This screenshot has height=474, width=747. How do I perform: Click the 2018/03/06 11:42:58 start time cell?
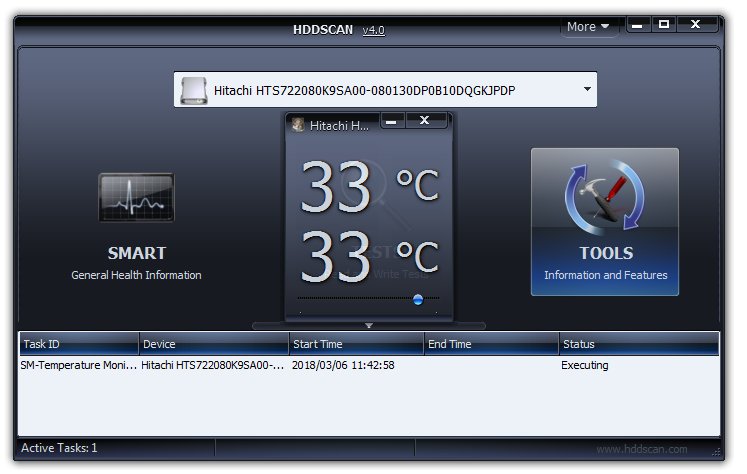tap(343, 365)
